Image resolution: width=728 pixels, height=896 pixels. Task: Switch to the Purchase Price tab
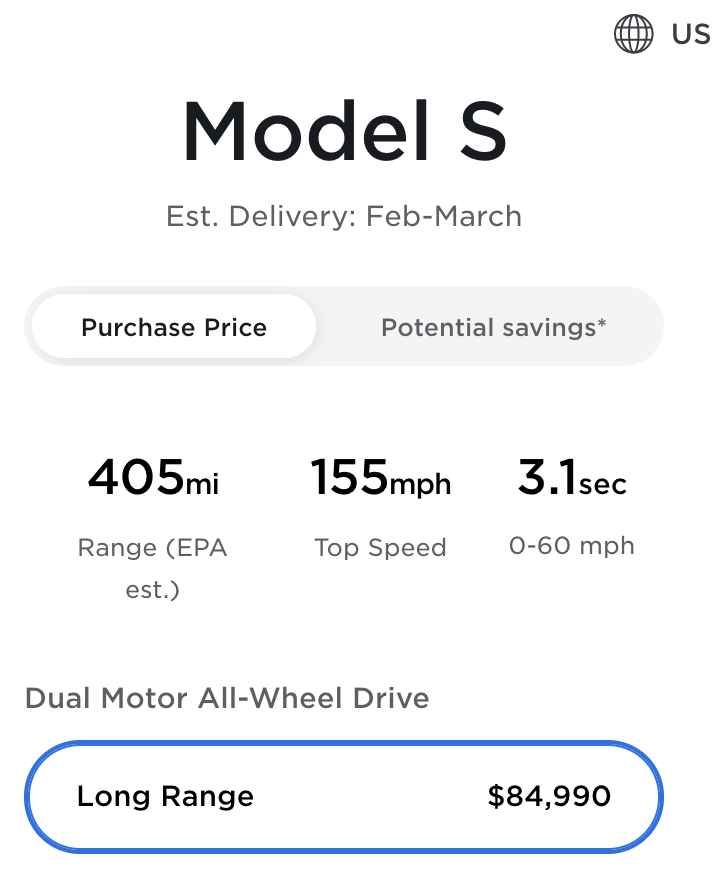click(174, 328)
